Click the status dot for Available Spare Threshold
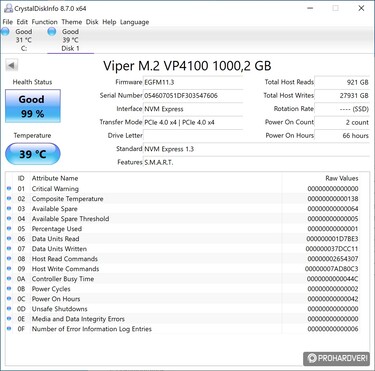This screenshot has height=371, width=375. tap(9, 218)
